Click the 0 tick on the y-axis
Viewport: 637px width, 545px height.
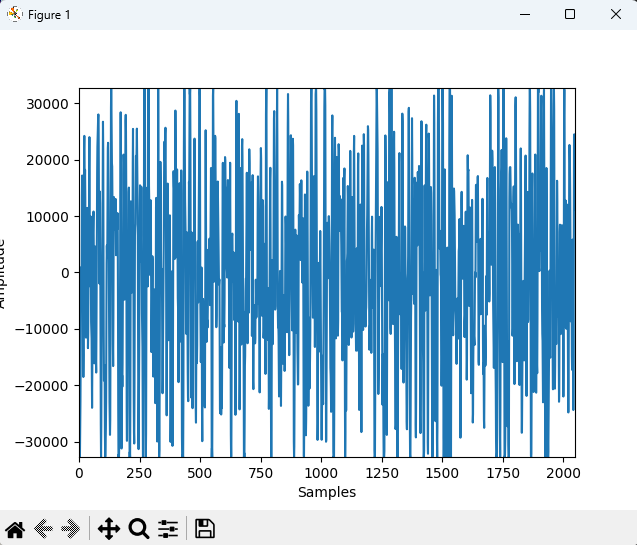tap(64, 273)
